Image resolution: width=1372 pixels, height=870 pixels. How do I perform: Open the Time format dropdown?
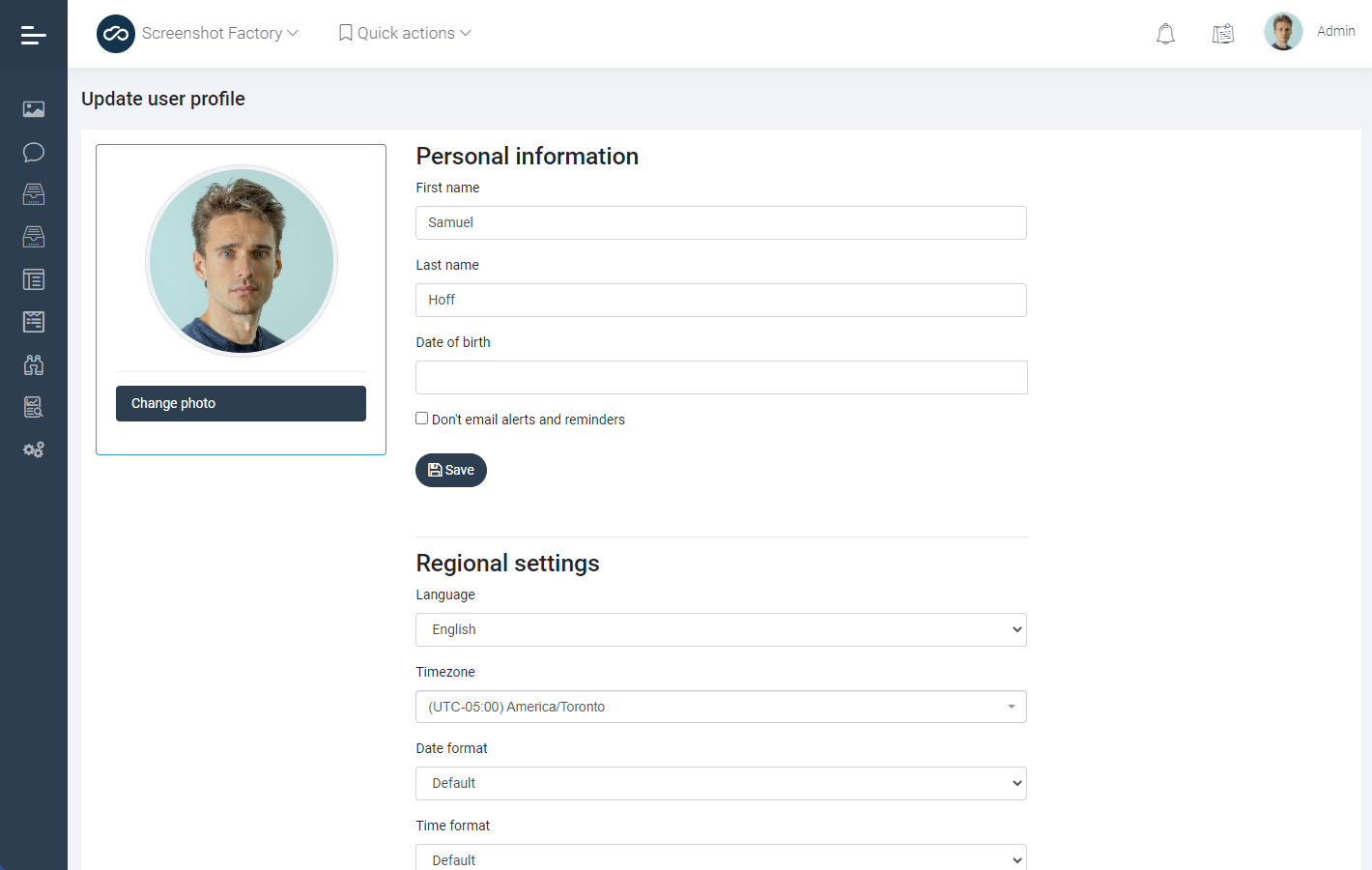pos(721,858)
